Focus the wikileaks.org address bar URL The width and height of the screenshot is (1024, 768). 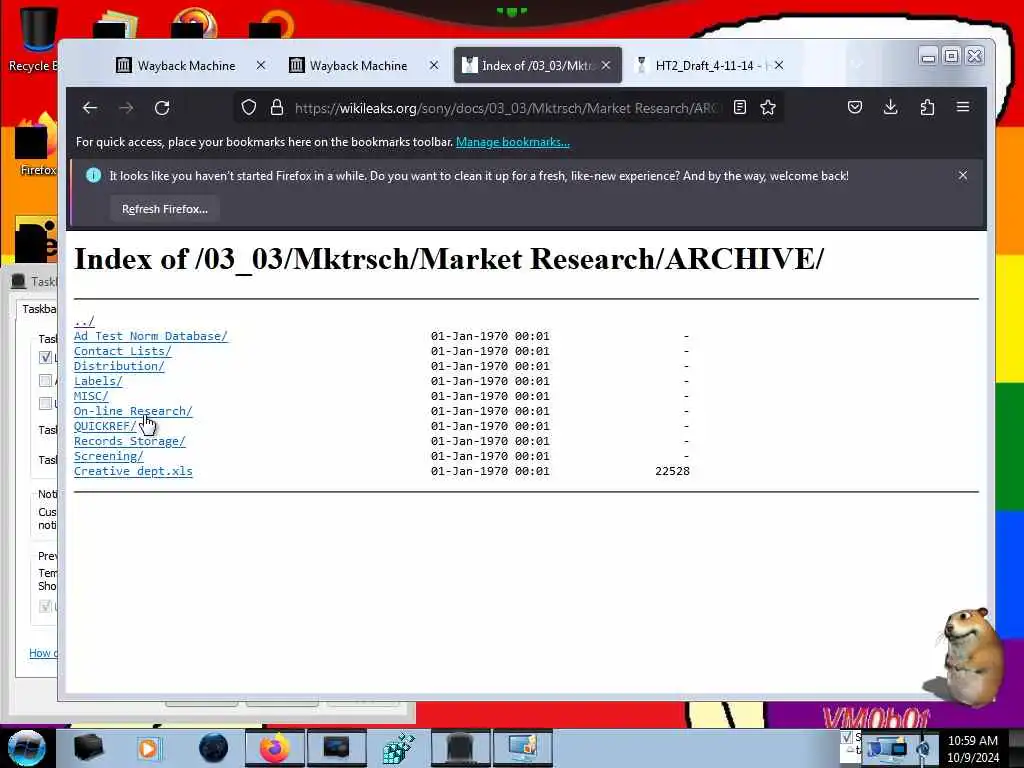click(506, 108)
